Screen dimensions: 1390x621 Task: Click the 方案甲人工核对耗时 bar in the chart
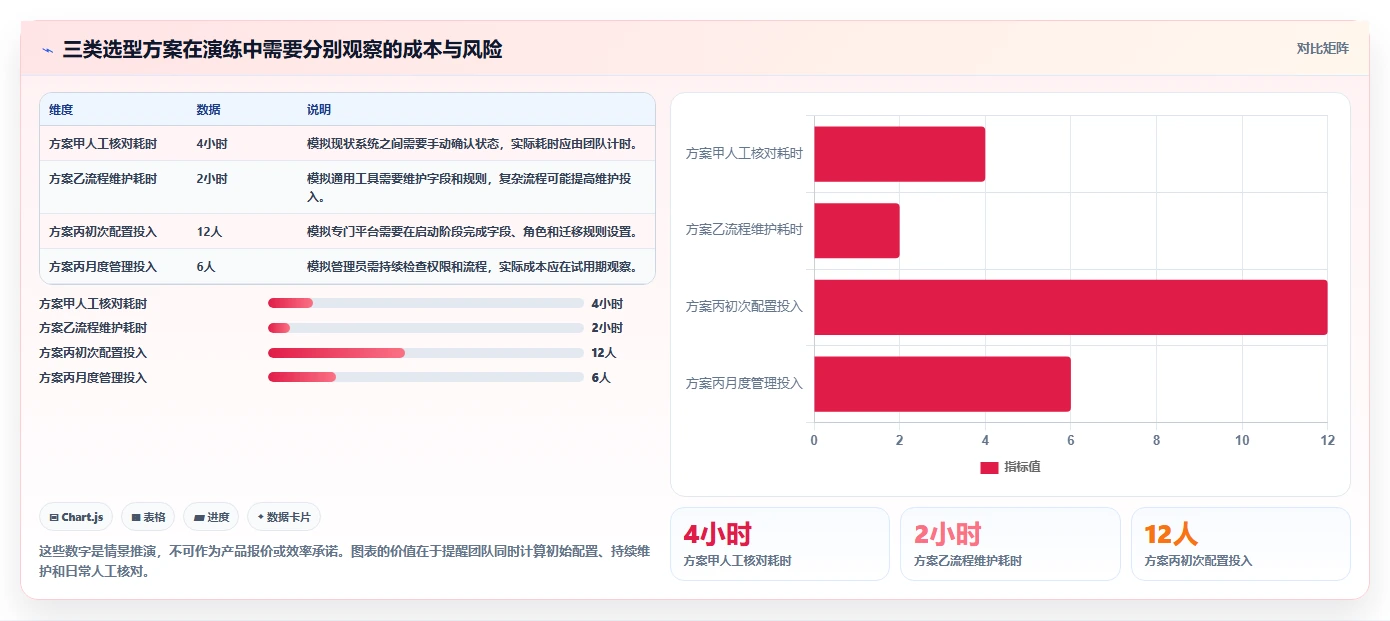click(x=900, y=154)
